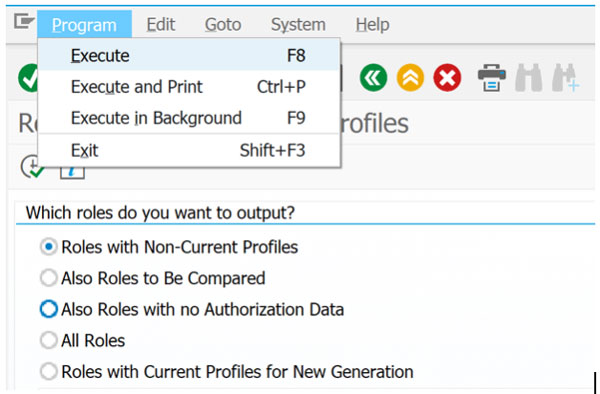
Task: Click 'Which roles do you want to output?' heading
Action: click(x=160, y=213)
